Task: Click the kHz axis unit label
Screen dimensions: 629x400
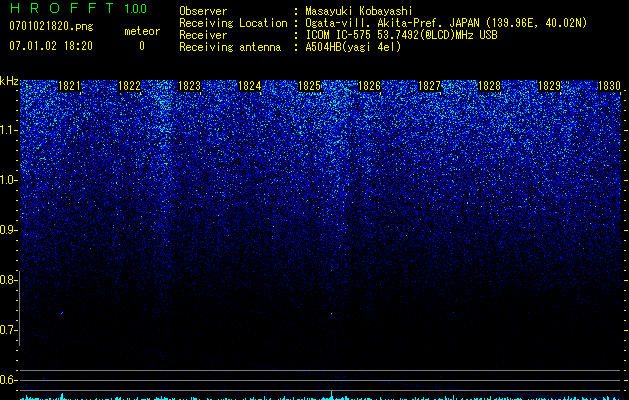Action: tap(9, 81)
